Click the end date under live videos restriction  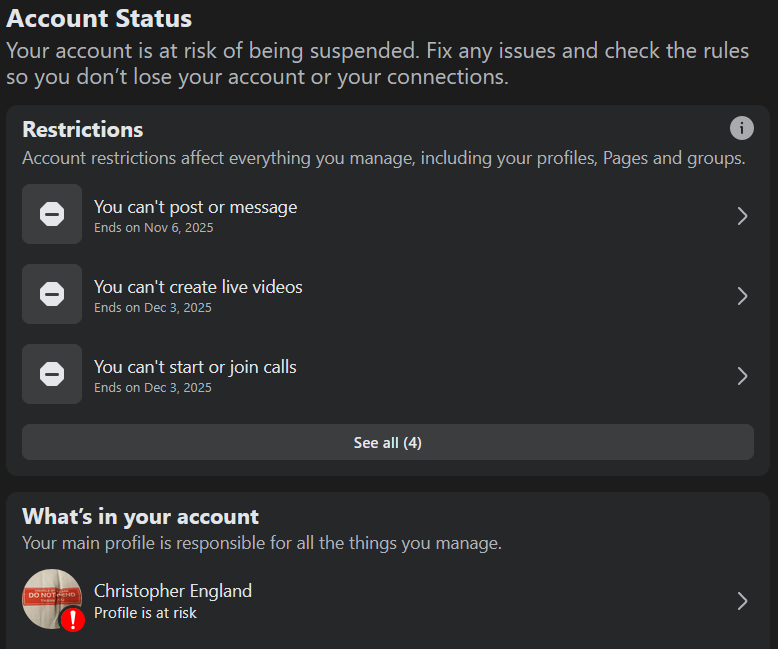coord(152,308)
